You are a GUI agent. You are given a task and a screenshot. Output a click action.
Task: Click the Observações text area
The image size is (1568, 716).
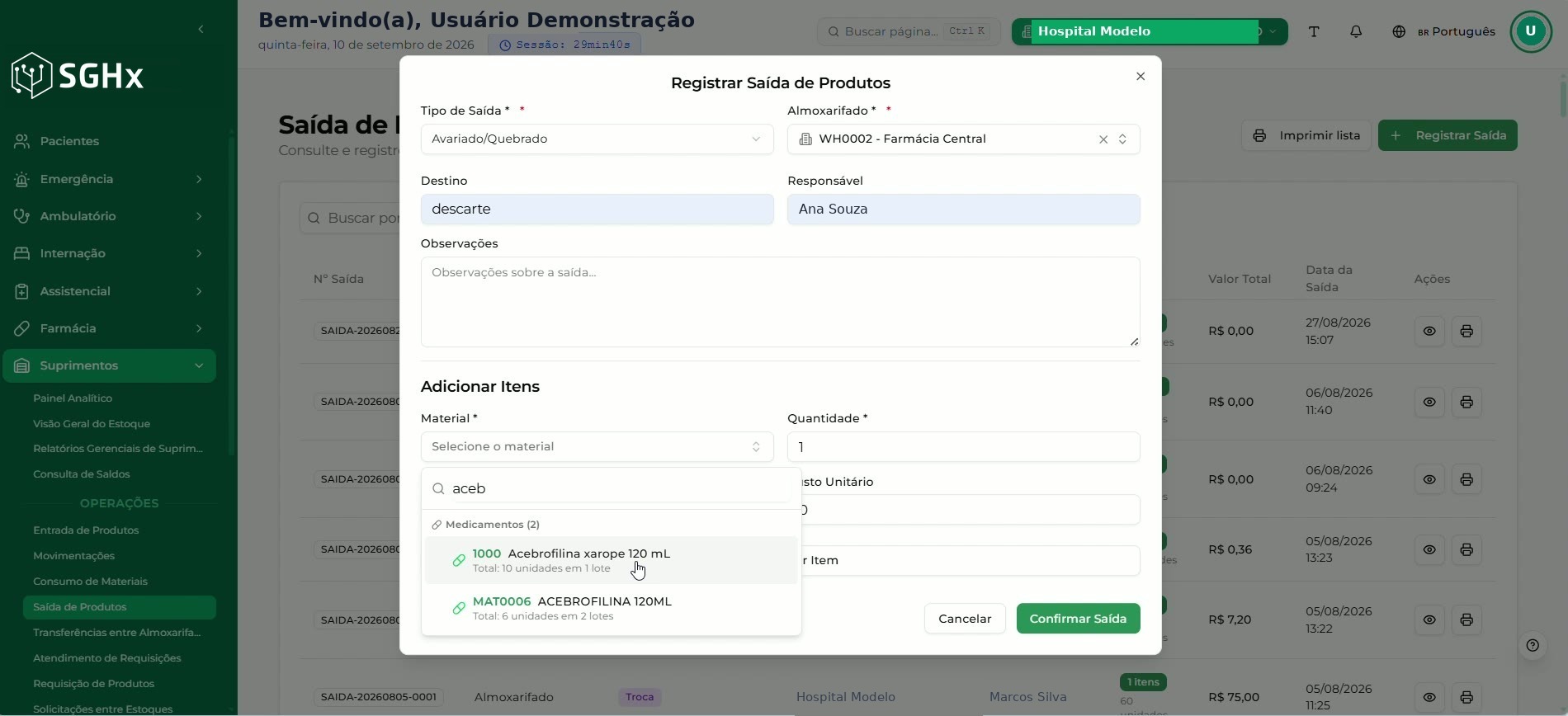780,302
